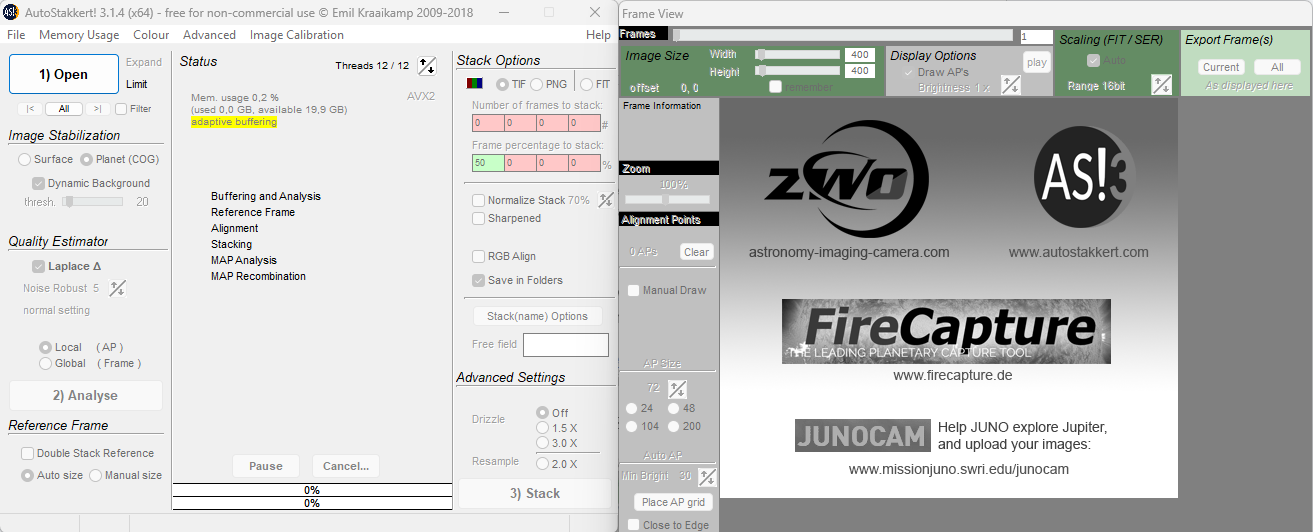Toggle Save in Folders checkbox
Image resolution: width=1313 pixels, height=532 pixels.
(x=479, y=280)
